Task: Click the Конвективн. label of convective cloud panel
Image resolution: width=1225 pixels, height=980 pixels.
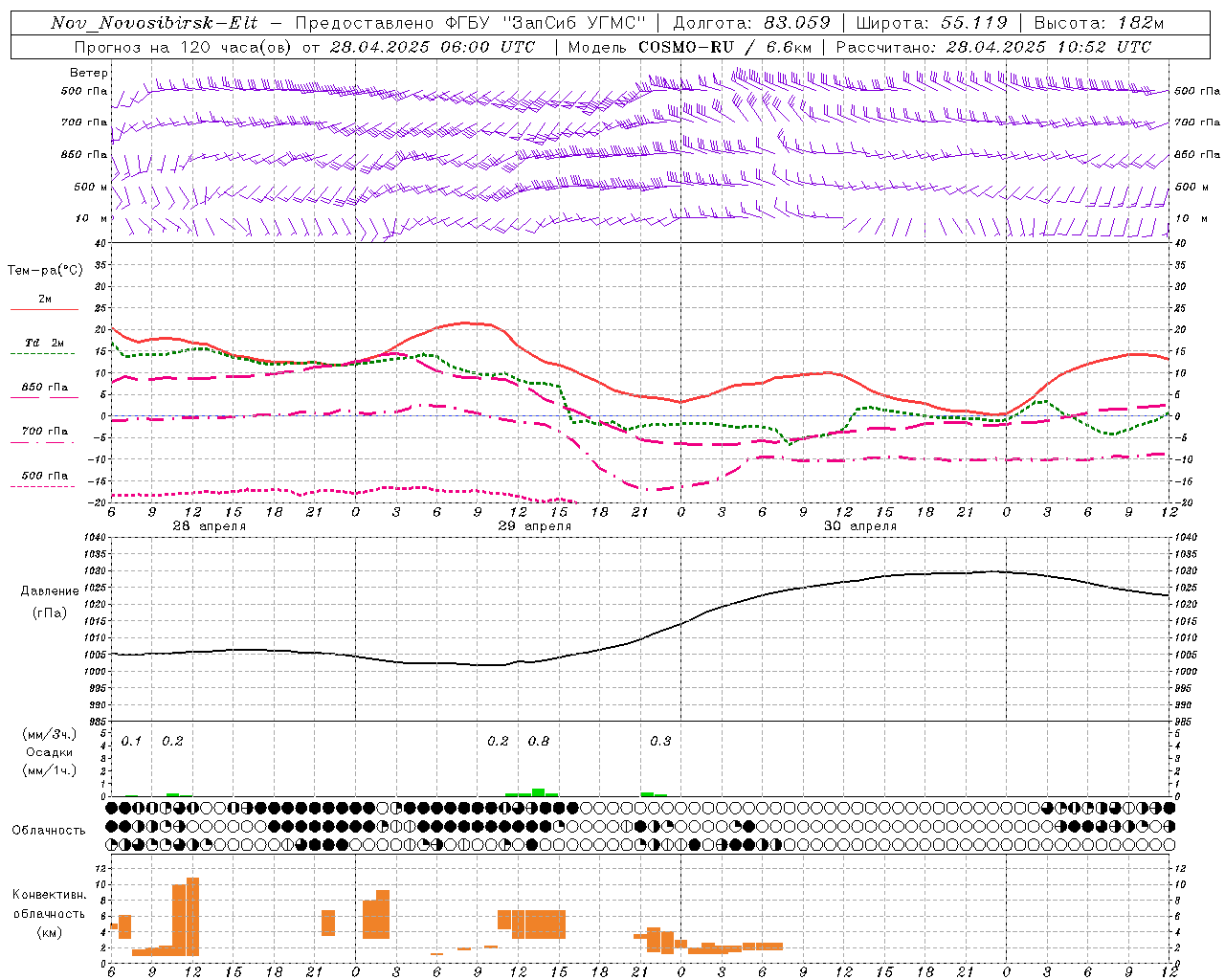Action: click(49, 895)
